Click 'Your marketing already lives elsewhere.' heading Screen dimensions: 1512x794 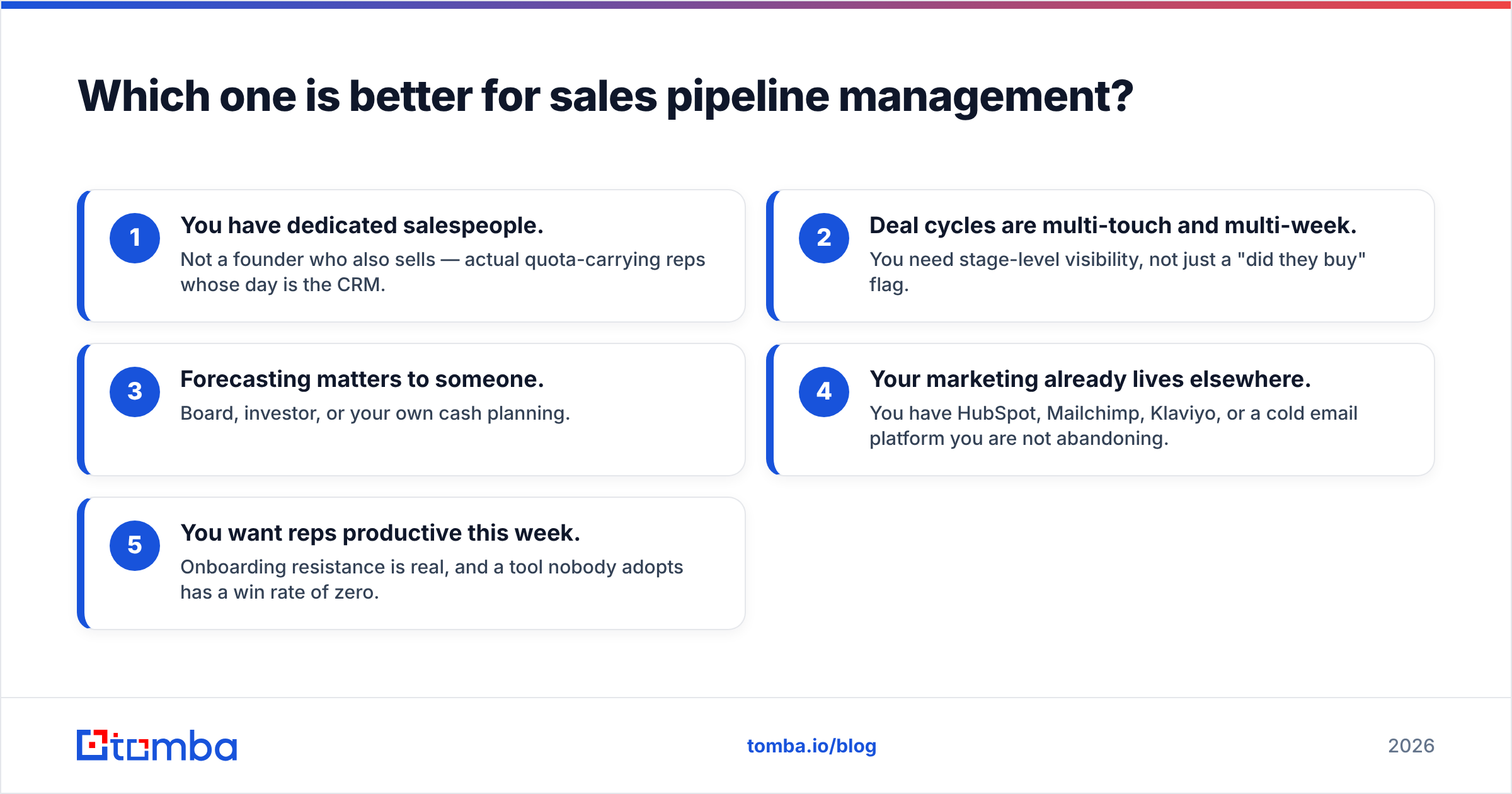(1090, 379)
